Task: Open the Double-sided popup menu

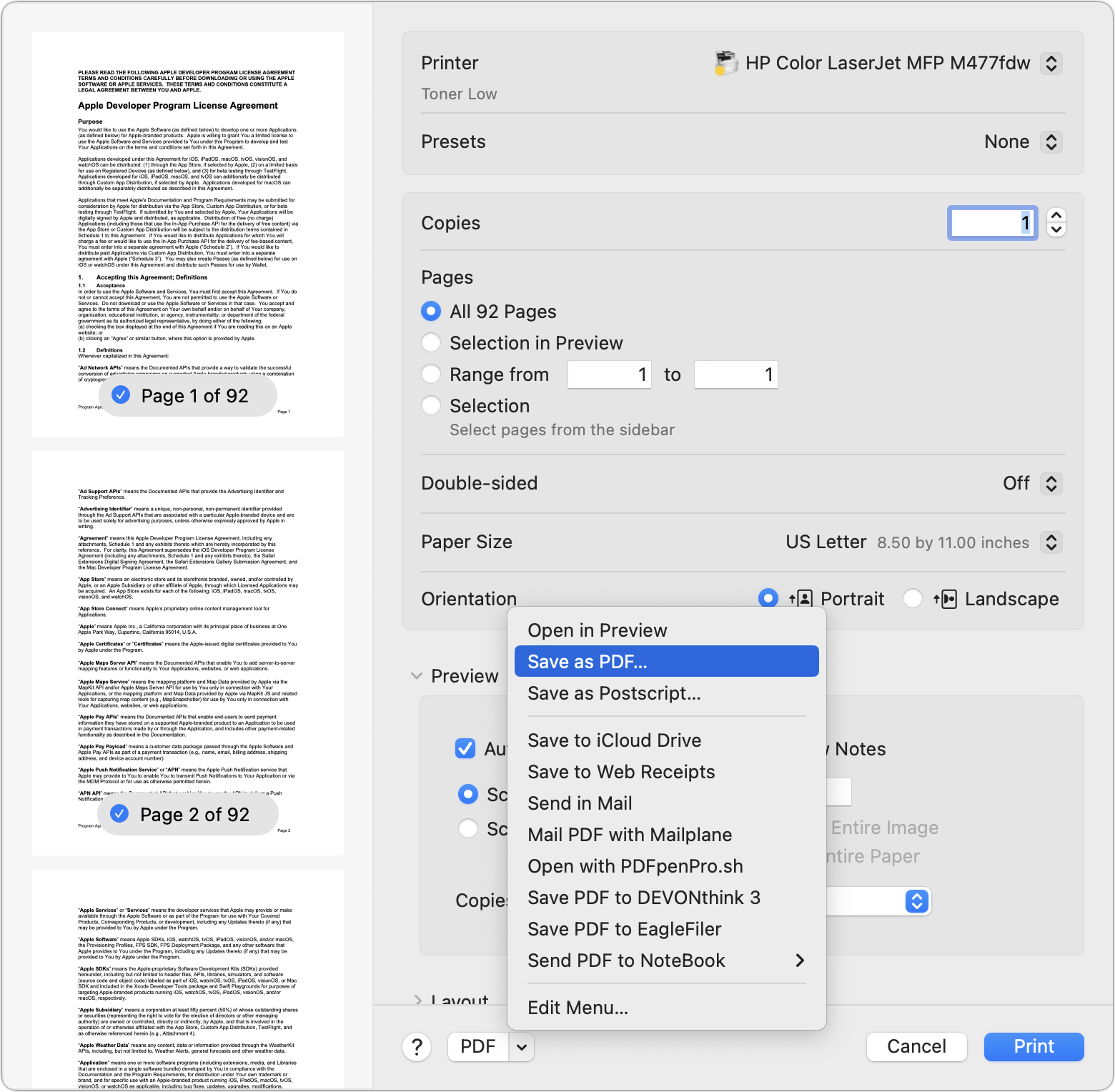Action: [x=1051, y=483]
